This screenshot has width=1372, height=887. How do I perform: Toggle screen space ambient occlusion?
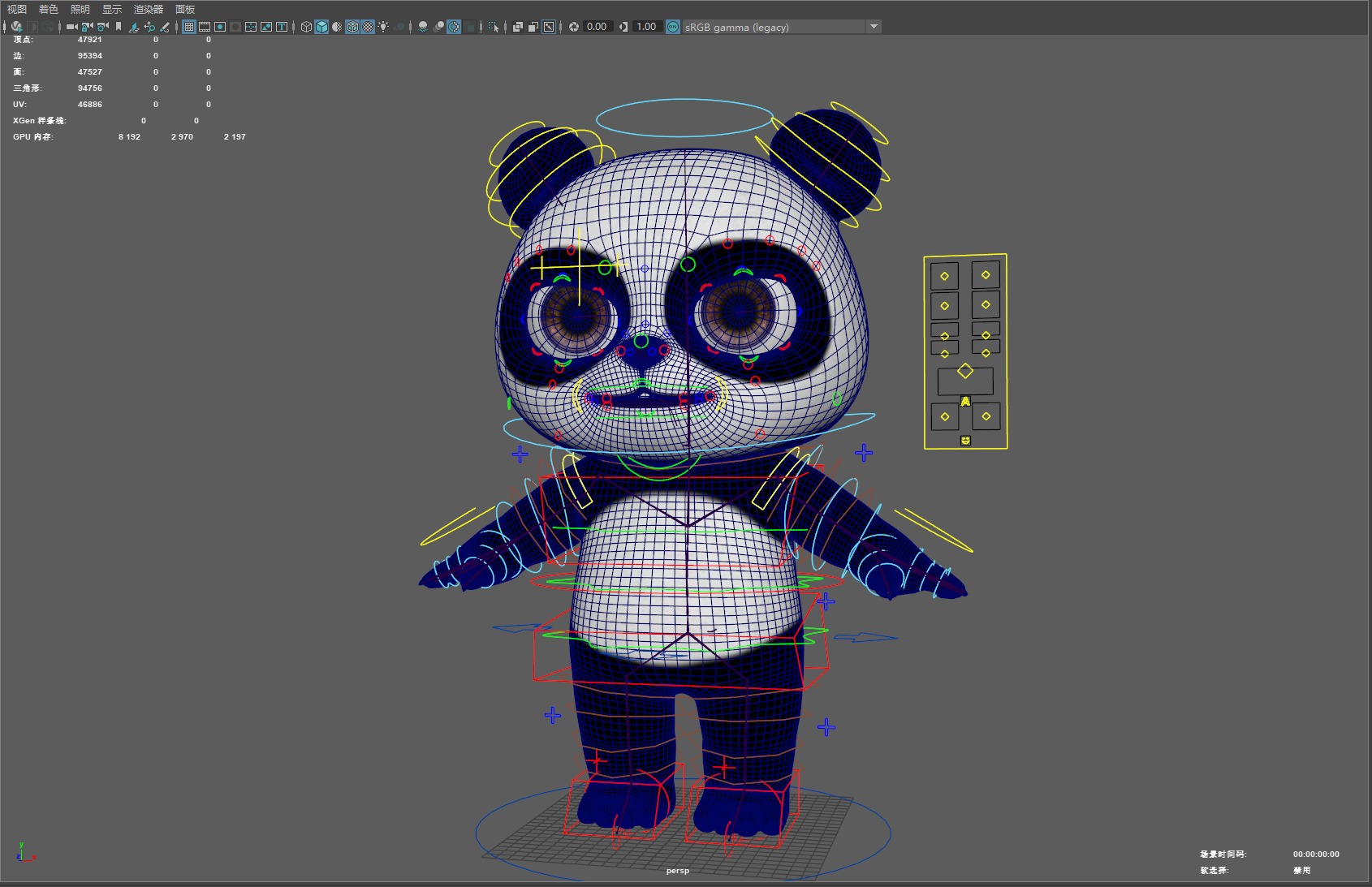click(x=423, y=27)
